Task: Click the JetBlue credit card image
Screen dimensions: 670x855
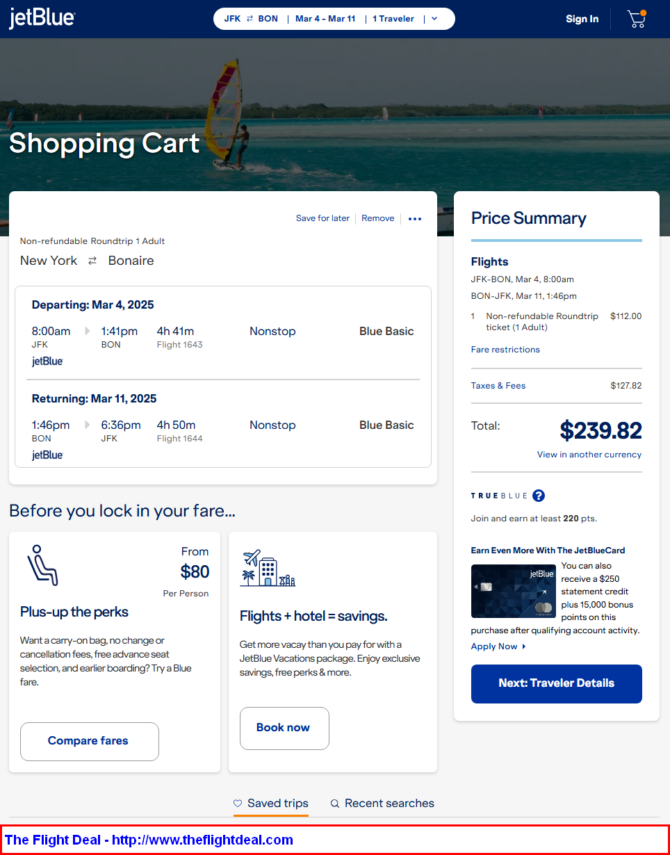Action: (x=513, y=591)
